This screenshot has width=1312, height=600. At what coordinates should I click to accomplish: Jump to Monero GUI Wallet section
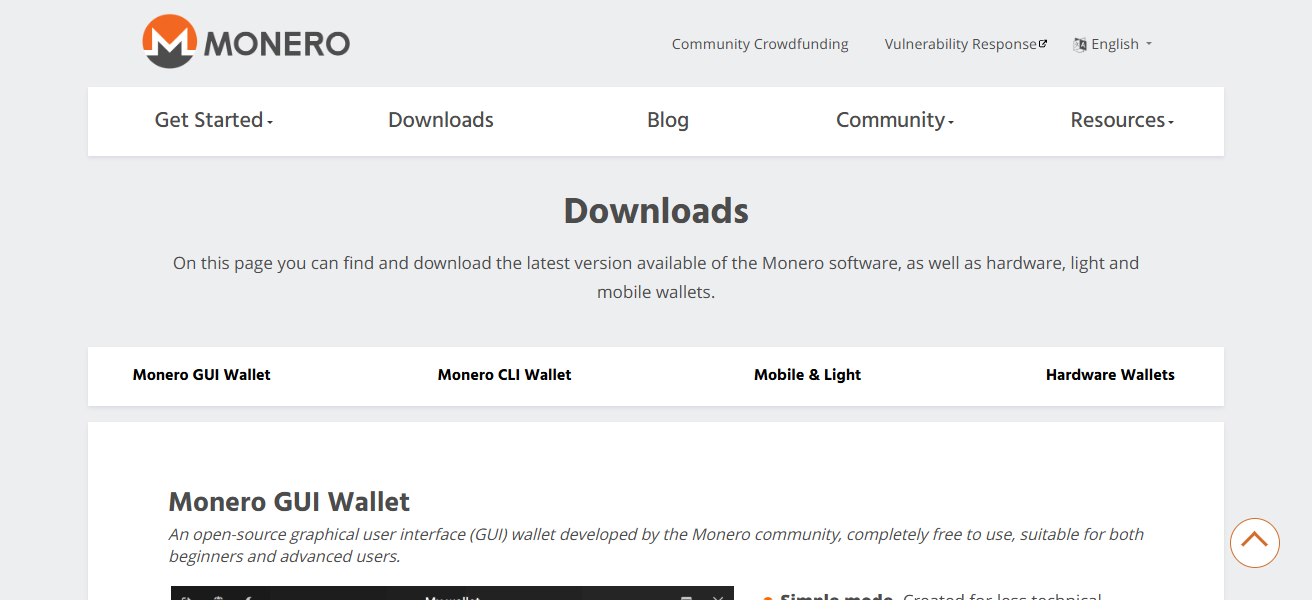click(x=202, y=375)
